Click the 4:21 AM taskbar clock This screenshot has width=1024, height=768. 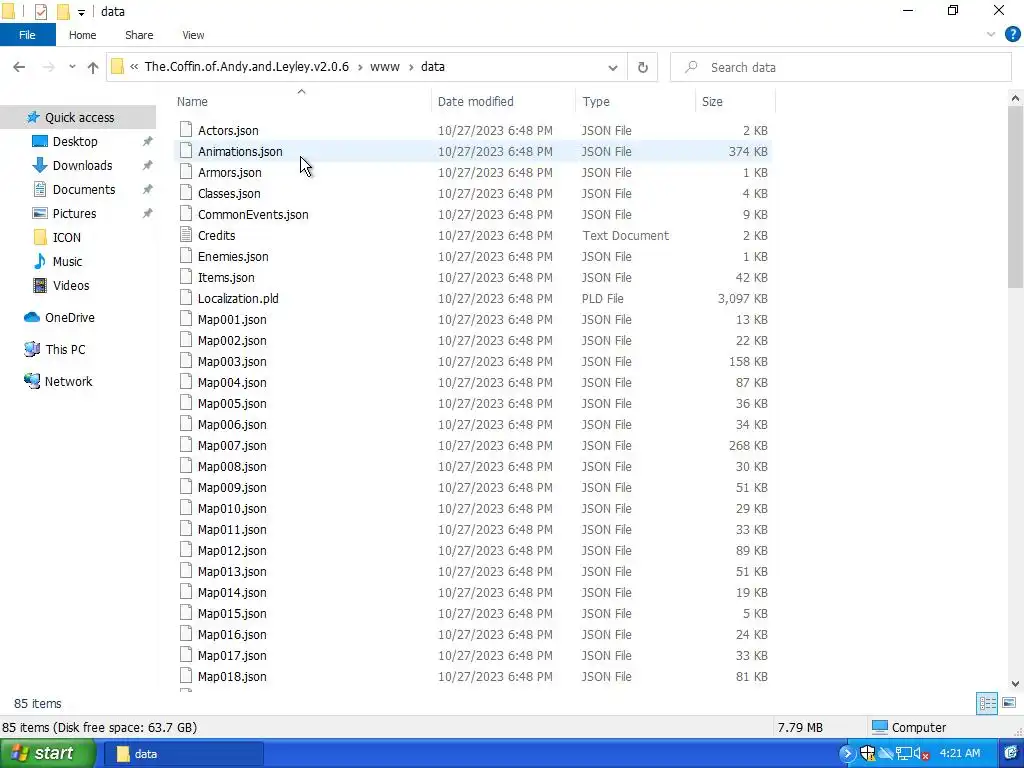pos(960,754)
